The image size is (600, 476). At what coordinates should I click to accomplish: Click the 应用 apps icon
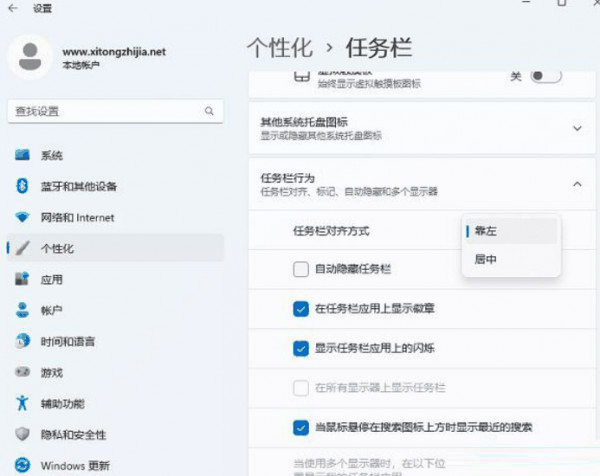coord(22,279)
